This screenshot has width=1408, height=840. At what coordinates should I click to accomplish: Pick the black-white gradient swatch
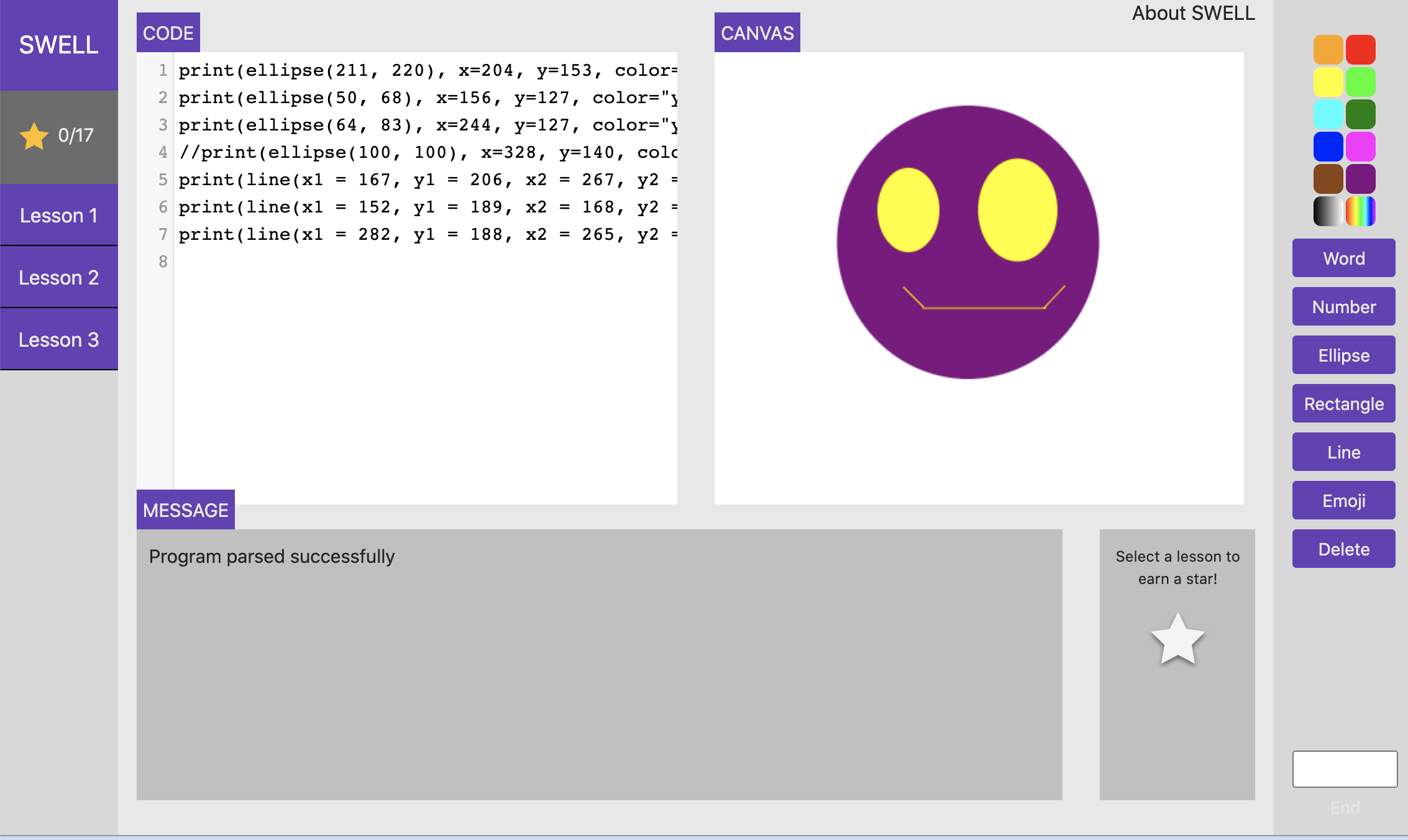[x=1328, y=211]
